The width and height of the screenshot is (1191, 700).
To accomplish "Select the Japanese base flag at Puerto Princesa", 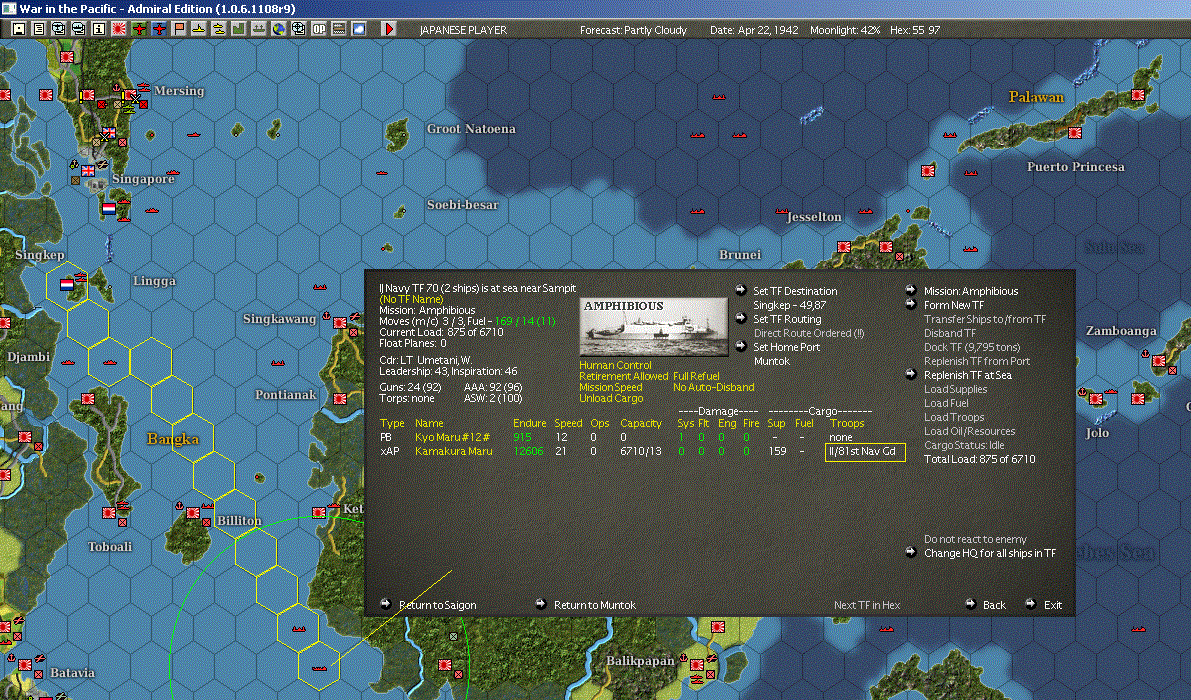I will (1075, 133).
